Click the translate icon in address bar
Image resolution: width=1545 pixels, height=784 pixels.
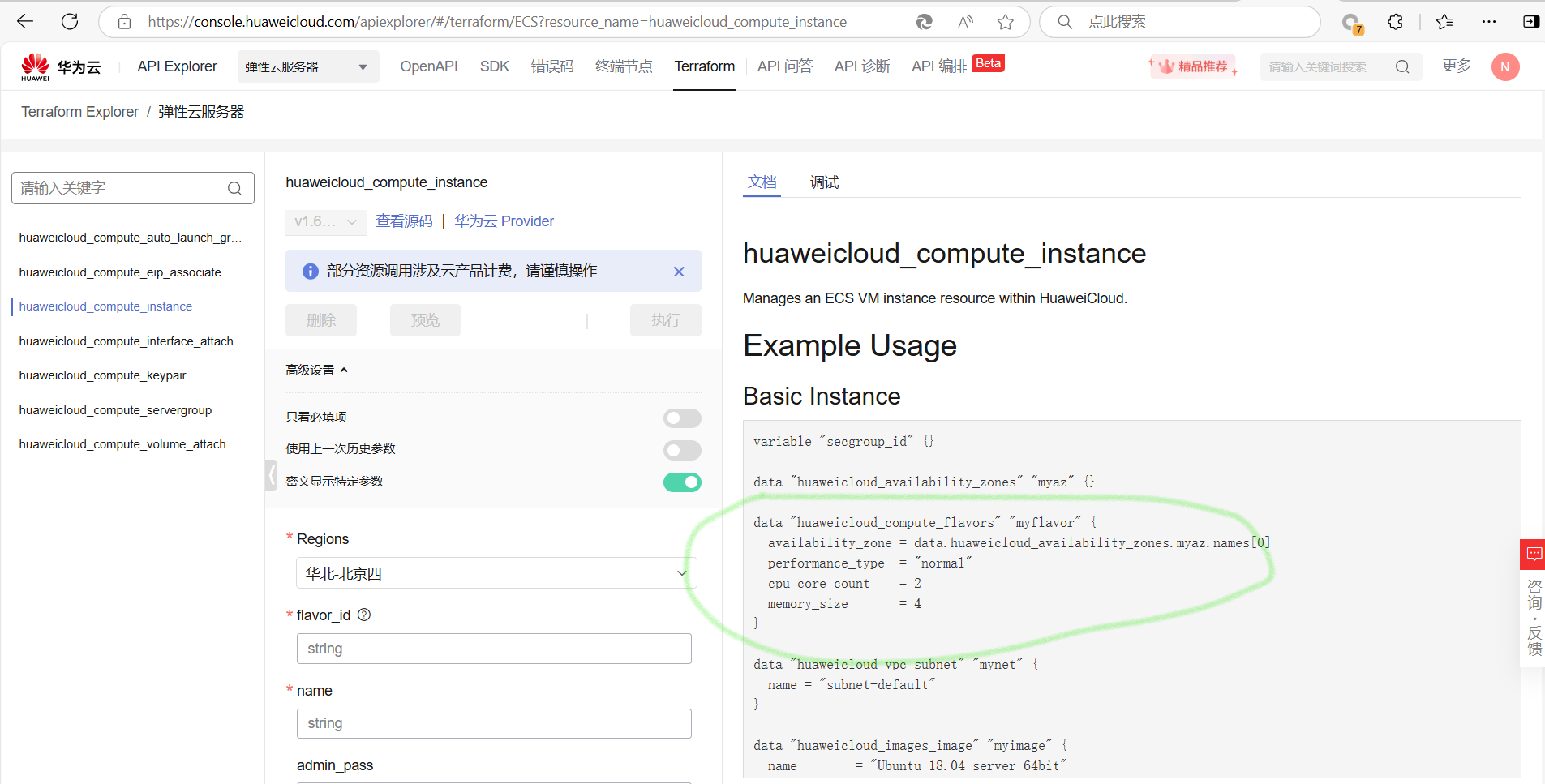pos(924,22)
